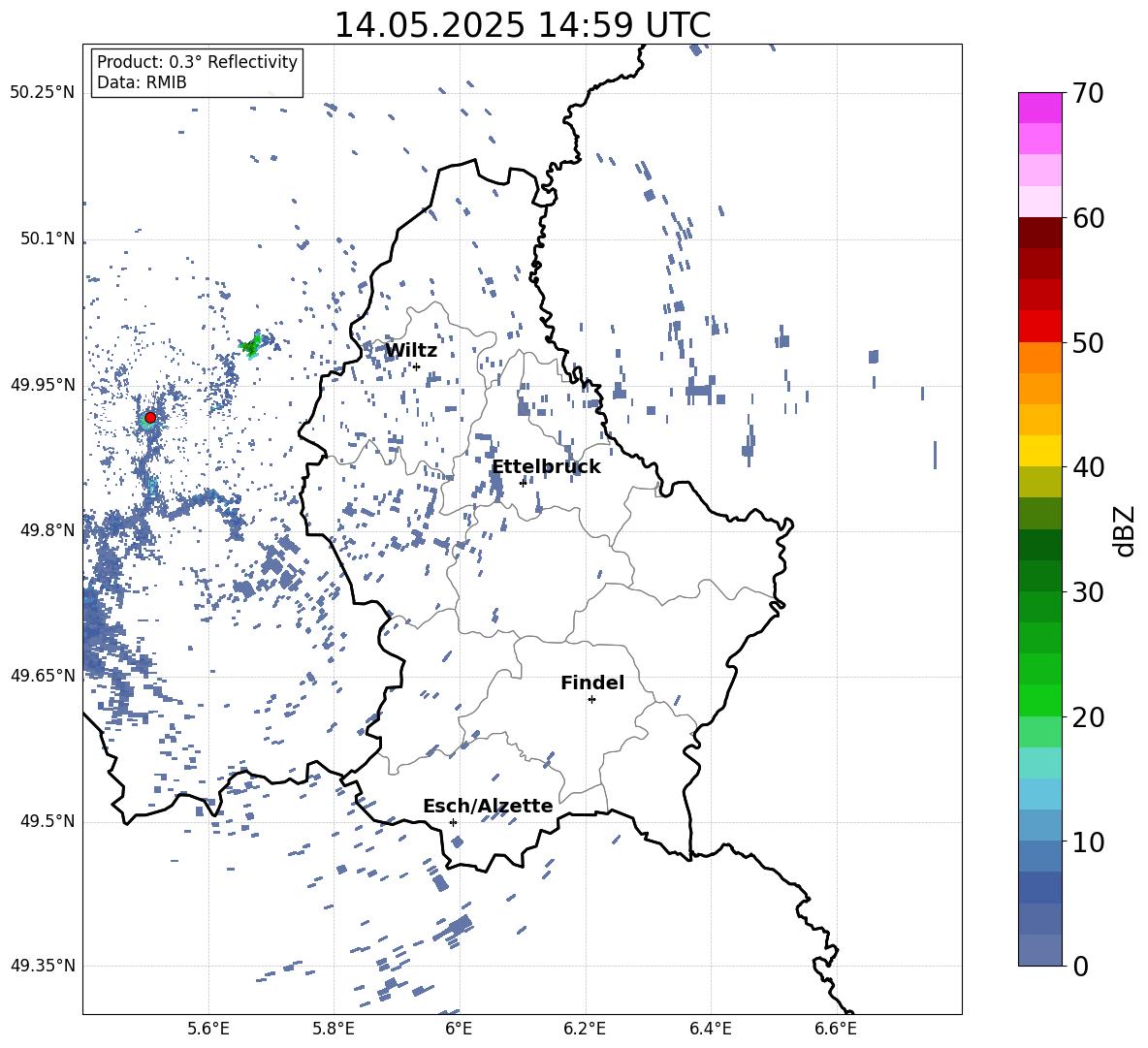This screenshot has width=1148, height=1048.
Task: Click the 50.25°N latitude label
Action: [43, 93]
